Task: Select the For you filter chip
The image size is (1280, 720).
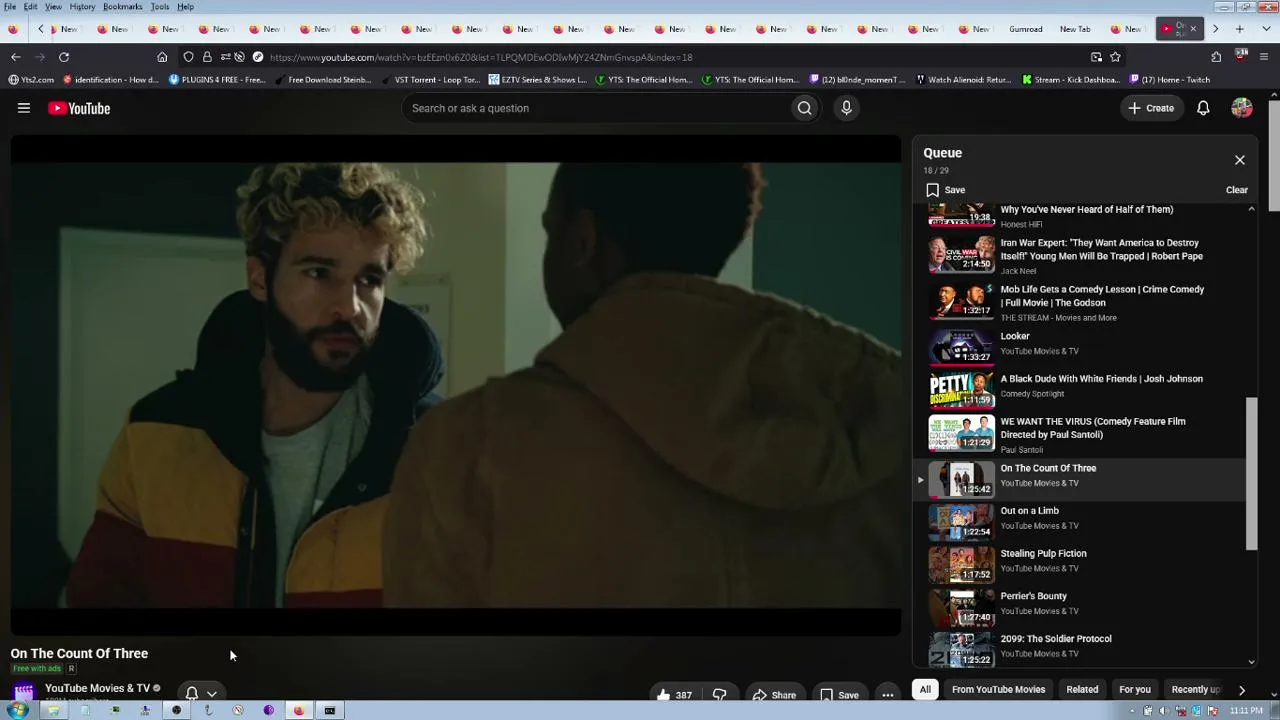Action: pyautogui.click(x=1135, y=689)
